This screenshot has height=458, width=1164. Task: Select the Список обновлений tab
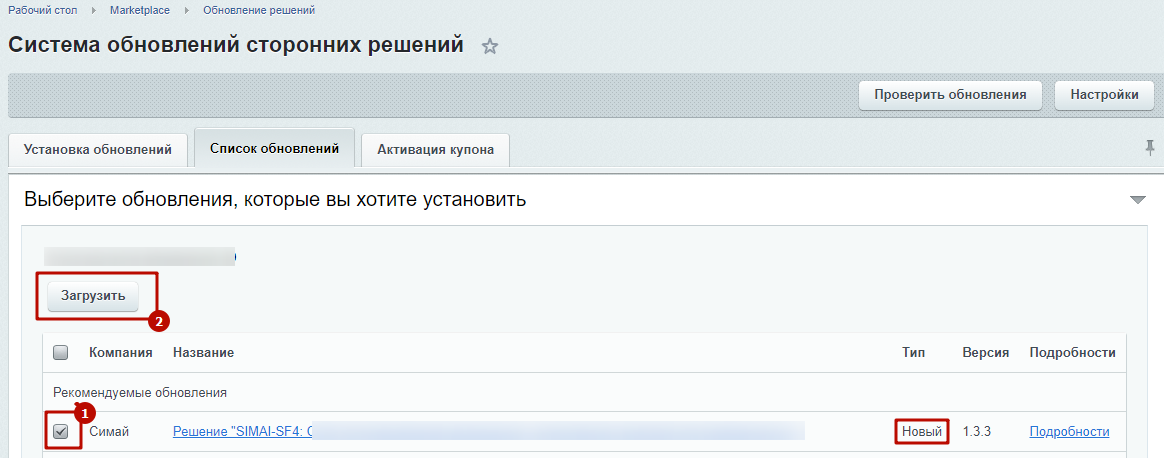(274, 148)
